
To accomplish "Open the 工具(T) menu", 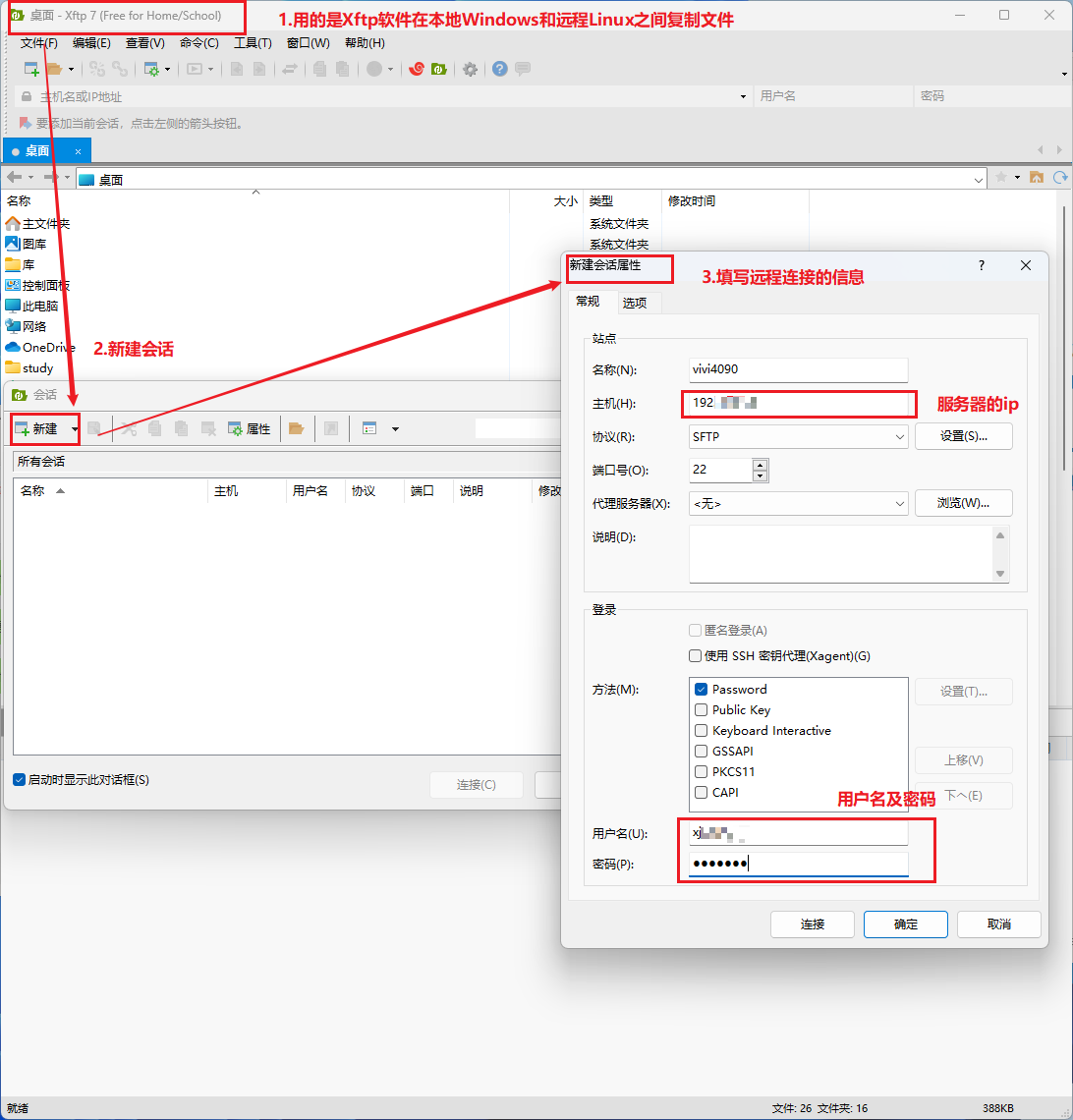I will (253, 43).
